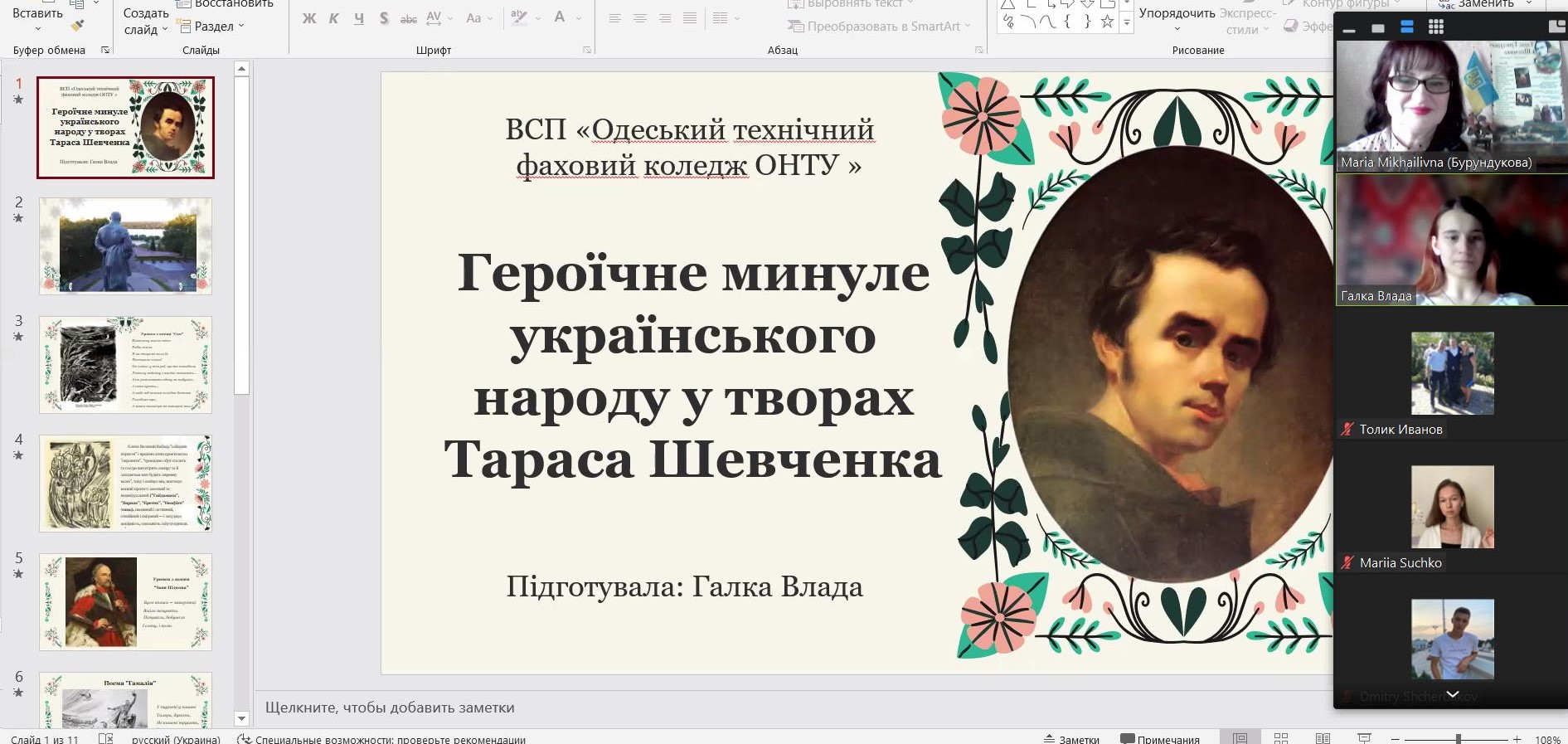Click Восстановить reset slide button
Viewport: 1568px width, 744px height.
[226, 4]
